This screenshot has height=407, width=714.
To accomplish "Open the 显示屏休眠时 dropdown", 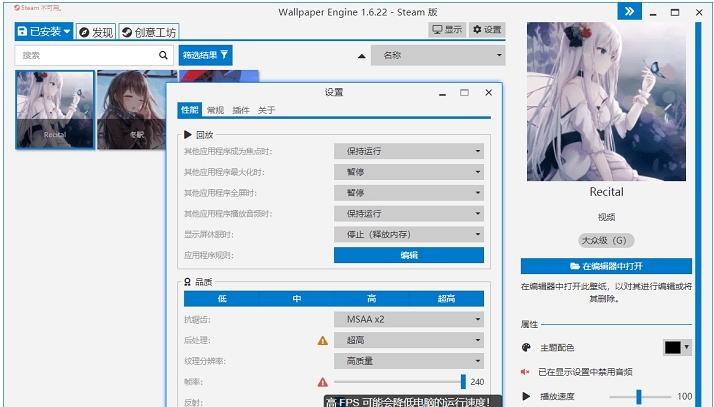I will coord(409,234).
